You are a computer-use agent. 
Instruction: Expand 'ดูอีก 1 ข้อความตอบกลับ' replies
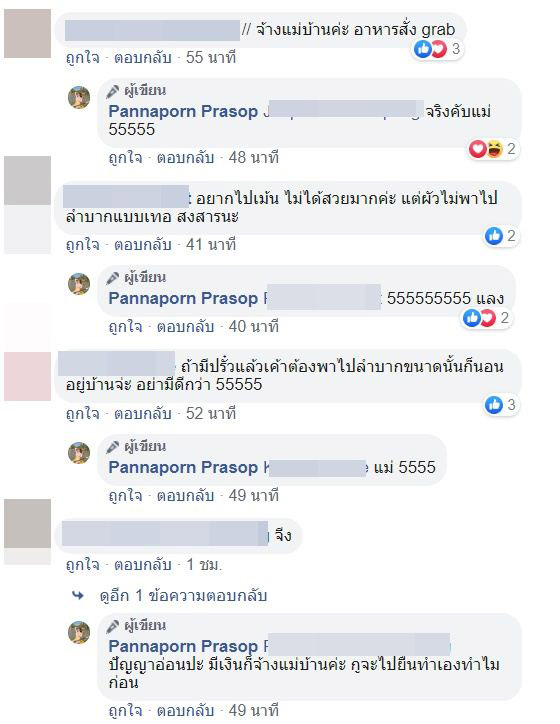click(183, 596)
